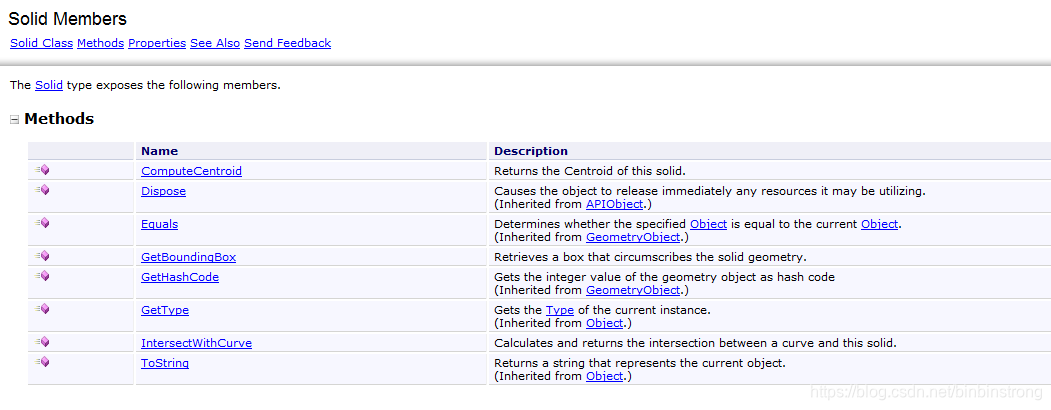This screenshot has width=1051, height=410.
Task: Click the method icon beside IntersectWithCurve
Action: pos(43,342)
